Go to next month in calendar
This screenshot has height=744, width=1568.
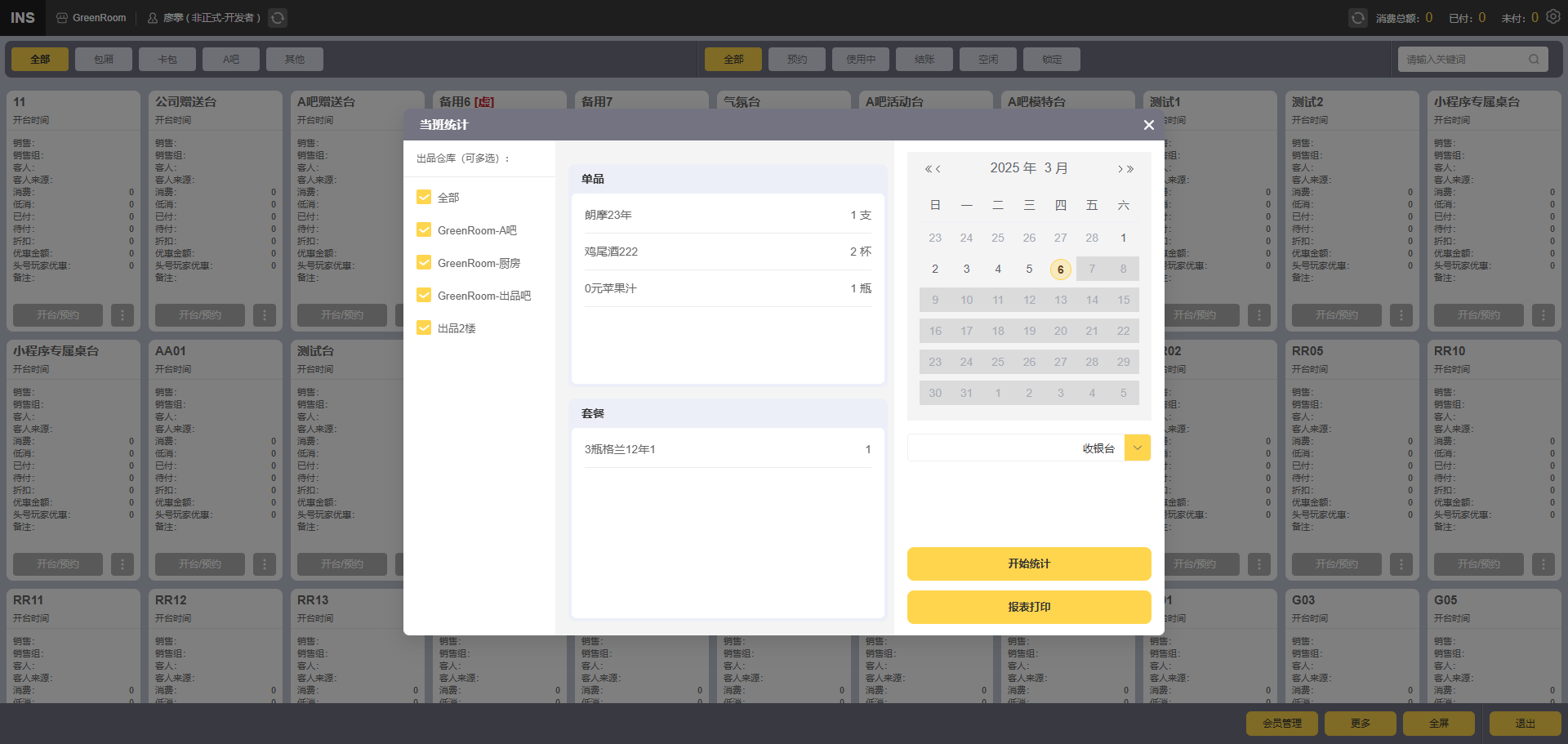point(1120,169)
